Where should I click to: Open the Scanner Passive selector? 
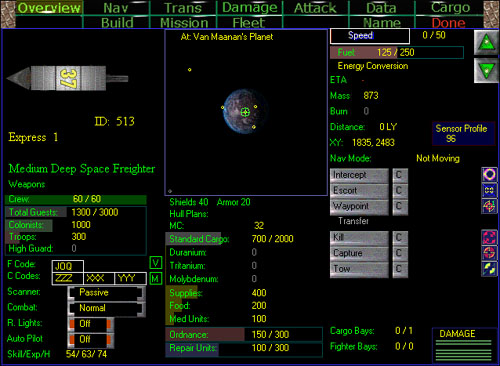click(106, 293)
